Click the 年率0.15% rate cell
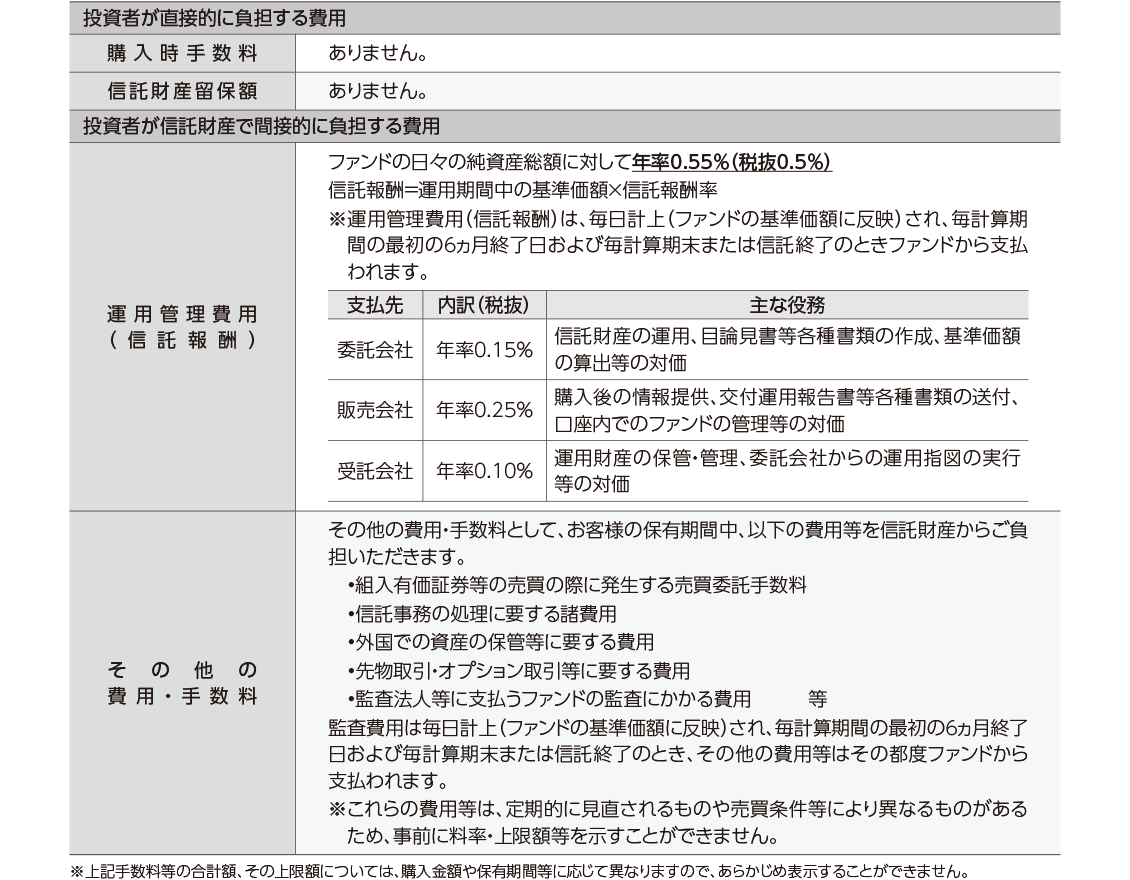Viewport: 1130px width, 880px height. pos(484,350)
